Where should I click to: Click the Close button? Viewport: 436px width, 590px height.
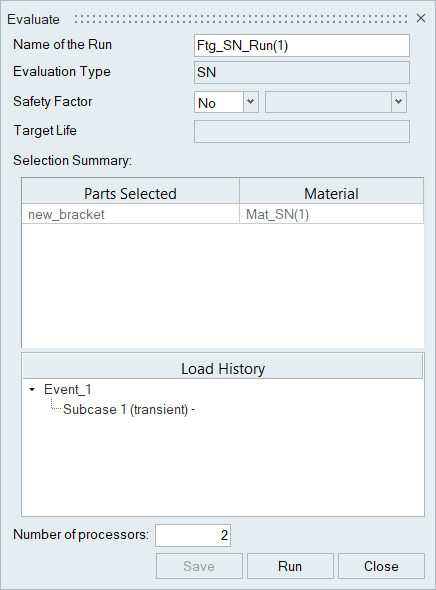tap(381, 566)
